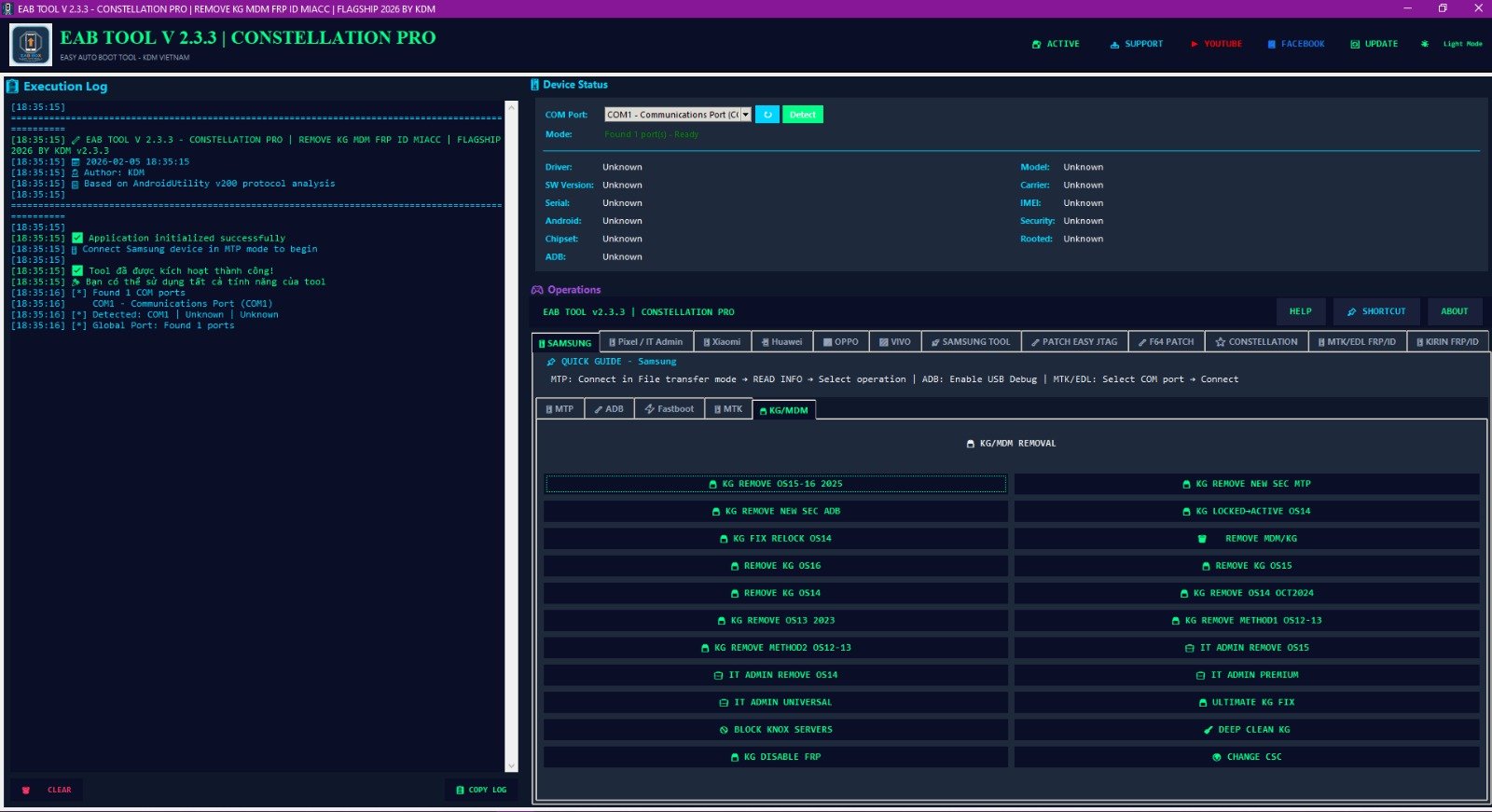This screenshot has height=812, width=1492.
Task: Click the CLEAR log button
Action: [x=47, y=790]
